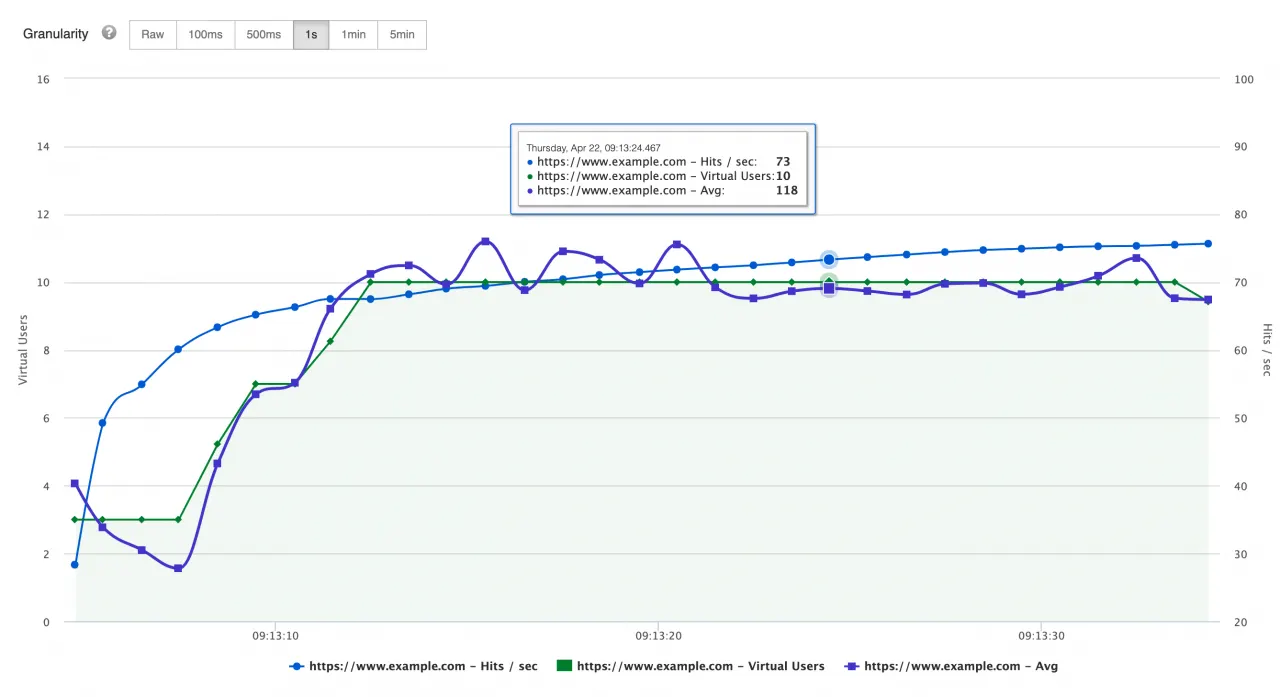Click tooltip Hits / sec value 73
1280x697 pixels.
click(783, 161)
